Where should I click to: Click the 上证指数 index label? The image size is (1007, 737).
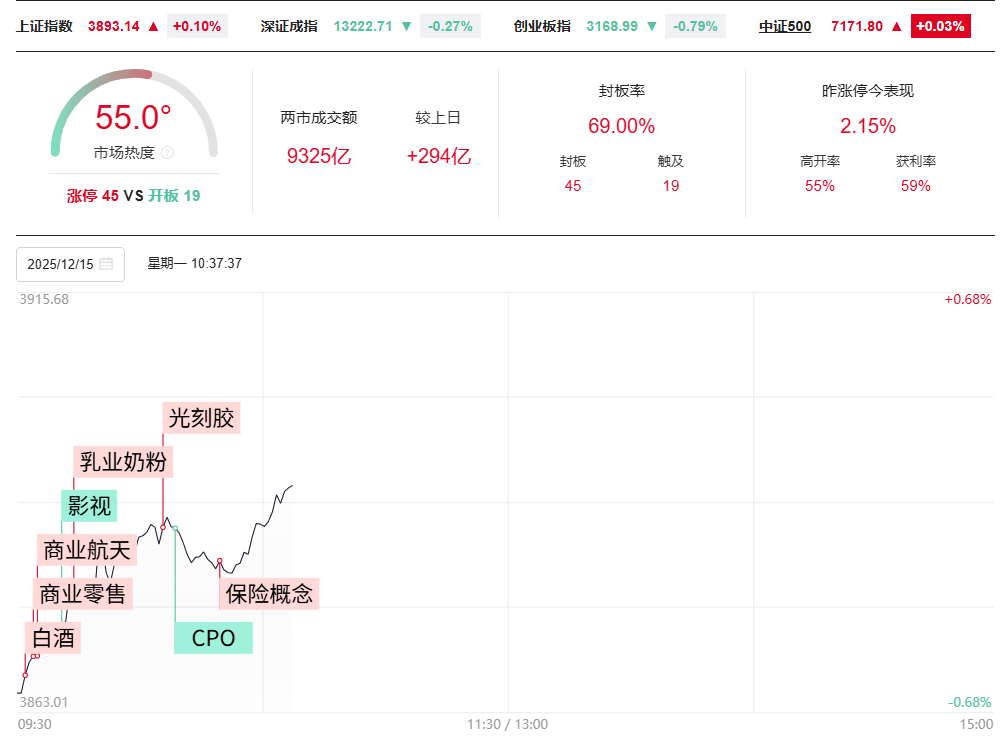click(45, 26)
